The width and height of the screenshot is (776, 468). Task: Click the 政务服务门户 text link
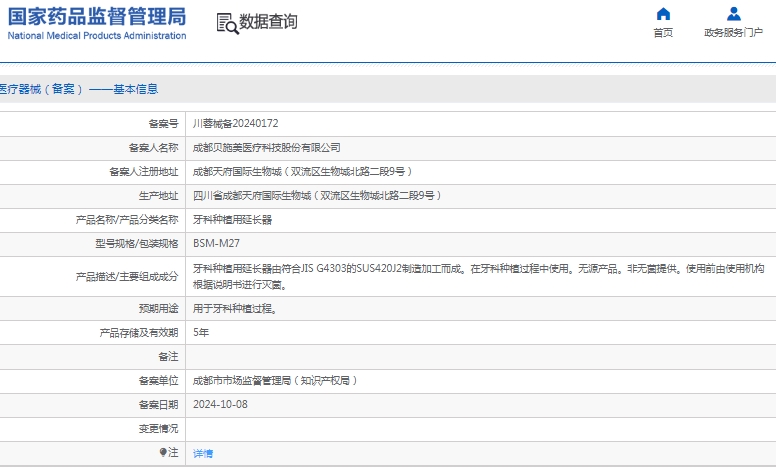pyautogui.click(x=733, y=33)
